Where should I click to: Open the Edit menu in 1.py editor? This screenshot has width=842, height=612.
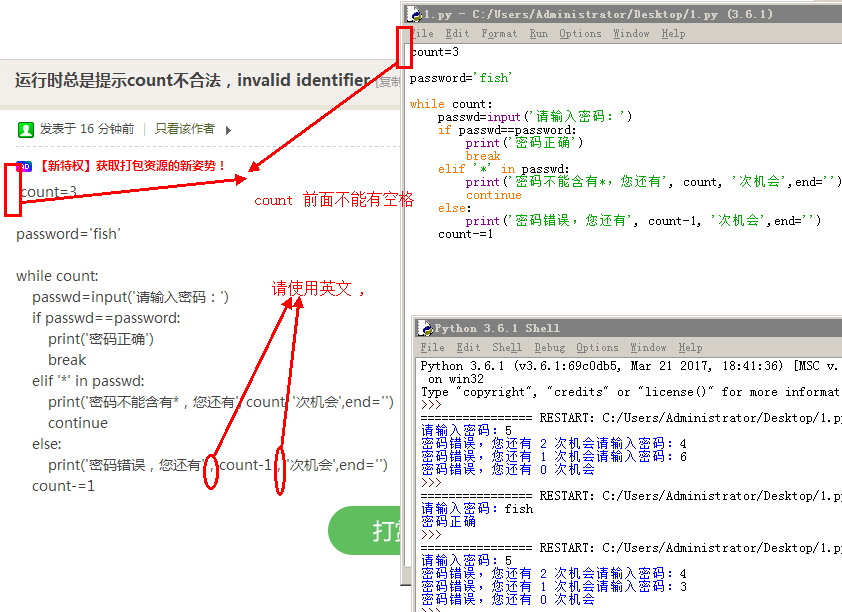click(457, 34)
